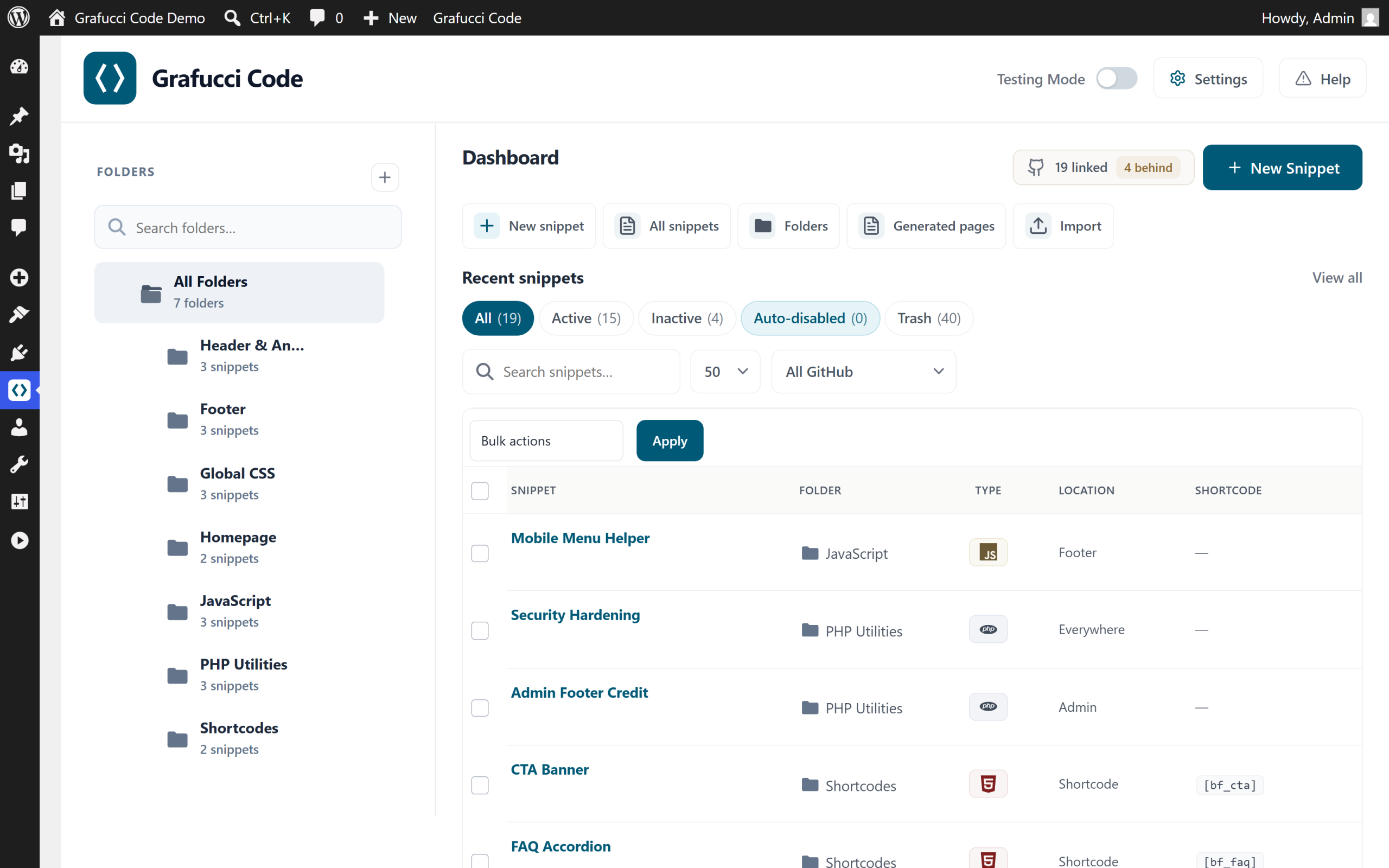This screenshot has height=868, width=1389.
Task: Open the 50 per-page dropdown
Action: [x=725, y=372]
